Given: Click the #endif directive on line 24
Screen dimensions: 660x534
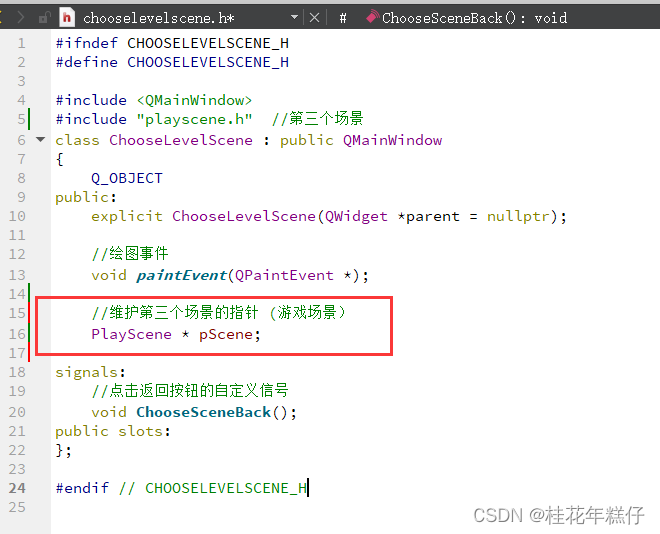Looking at the screenshot, I should click(x=82, y=488).
